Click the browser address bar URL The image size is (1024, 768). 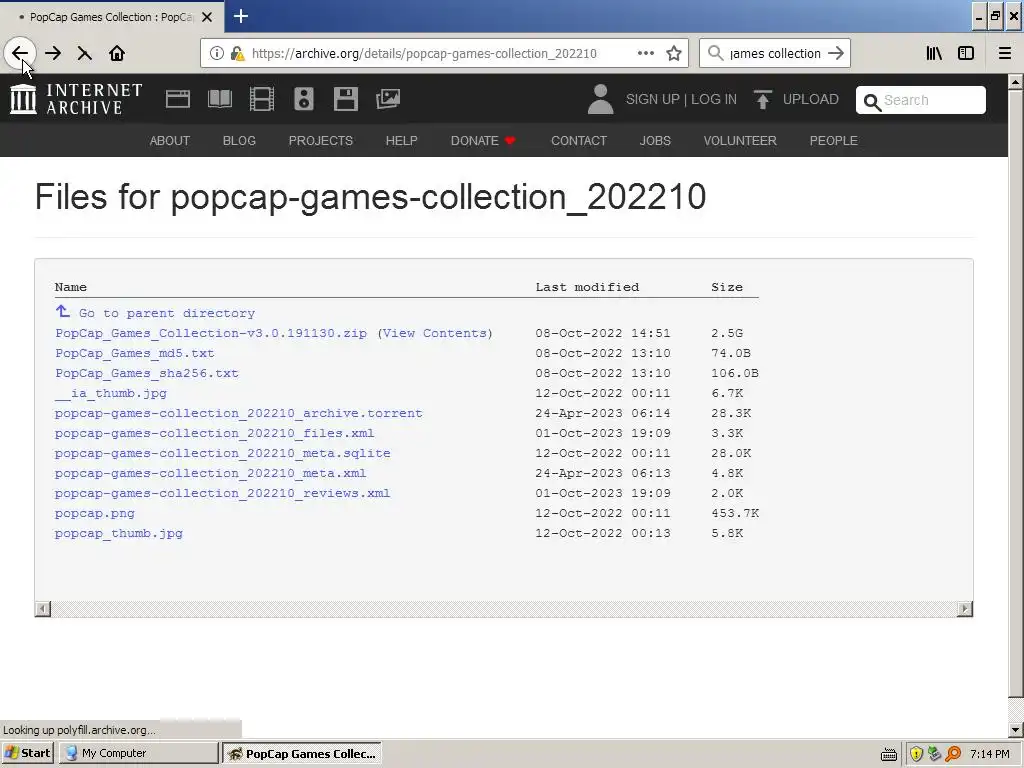point(424,54)
